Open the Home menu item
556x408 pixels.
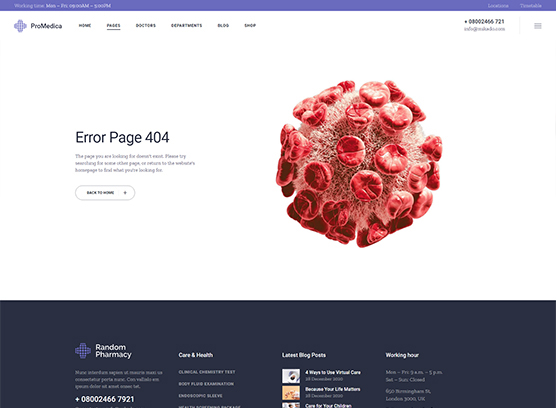[x=85, y=26]
